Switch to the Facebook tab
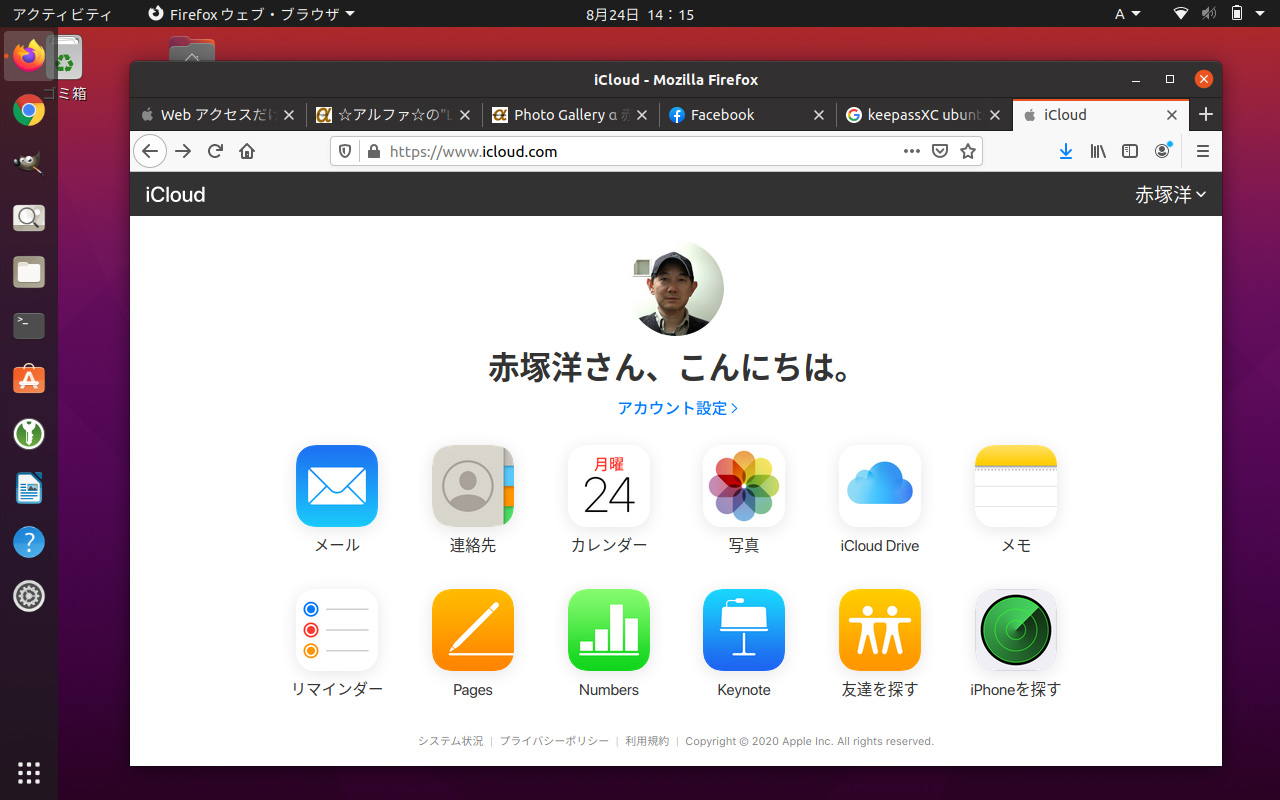The width and height of the screenshot is (1280, 800). click(746, 115)
